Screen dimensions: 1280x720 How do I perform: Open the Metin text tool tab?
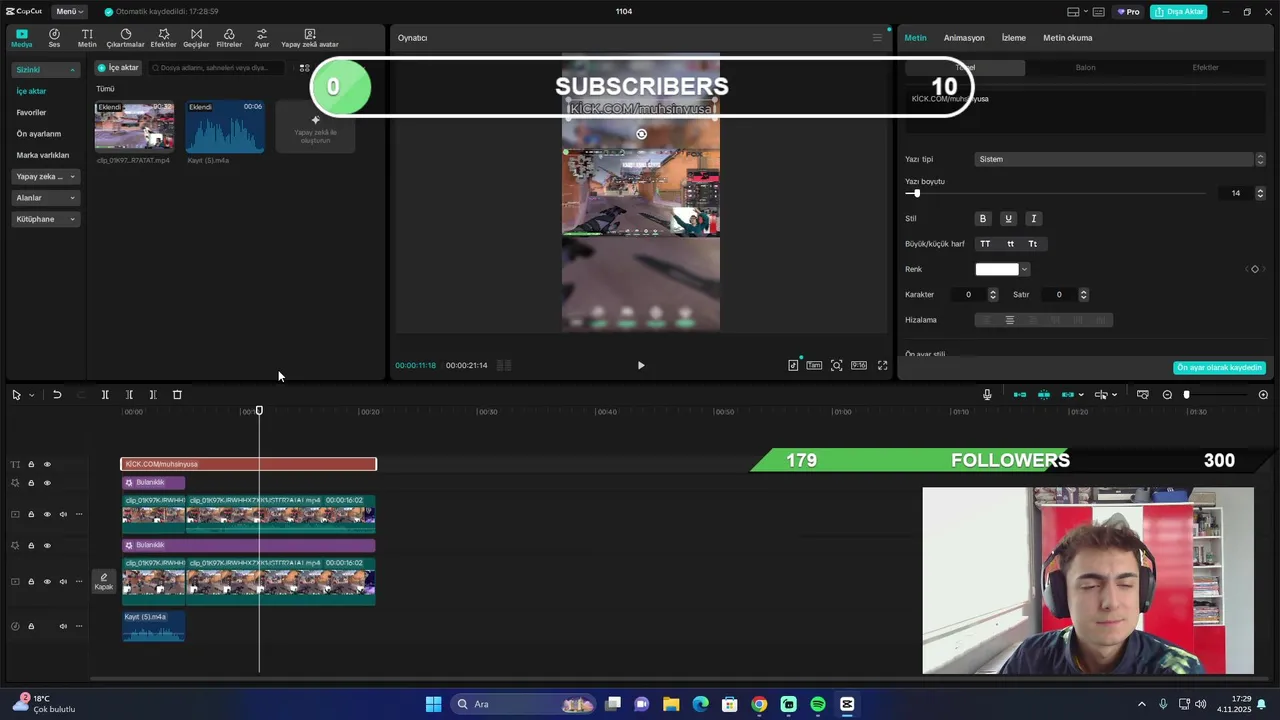(87, 38)
